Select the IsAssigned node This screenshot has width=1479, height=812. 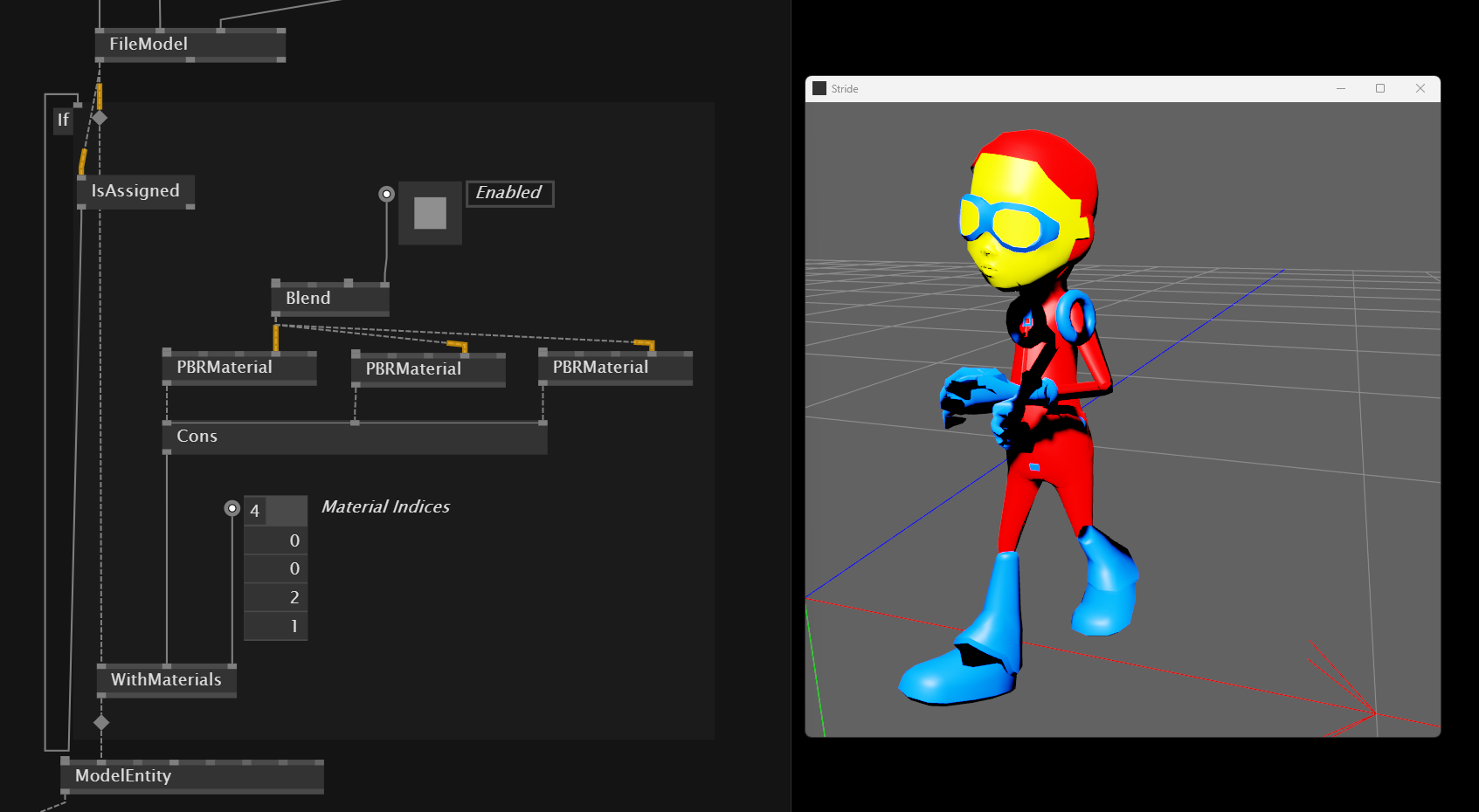point(135,191)
